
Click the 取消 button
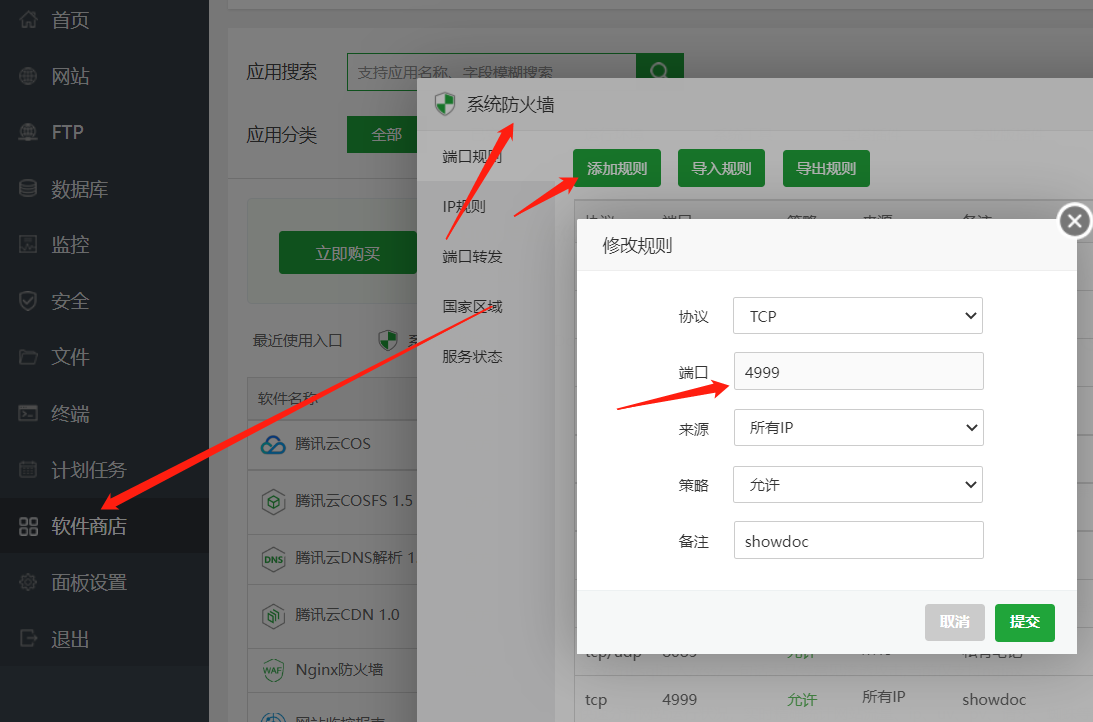[x=954, y=622]
